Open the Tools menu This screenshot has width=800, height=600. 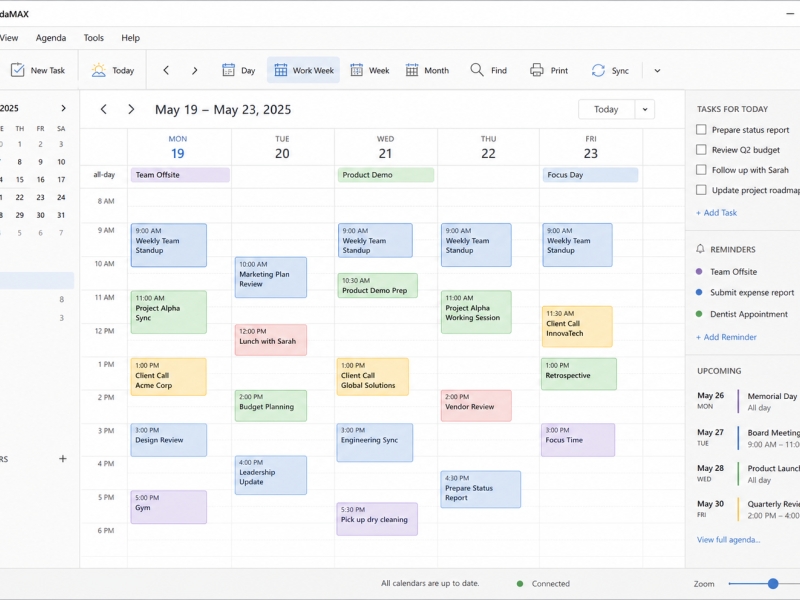click(x=93, y=38)
